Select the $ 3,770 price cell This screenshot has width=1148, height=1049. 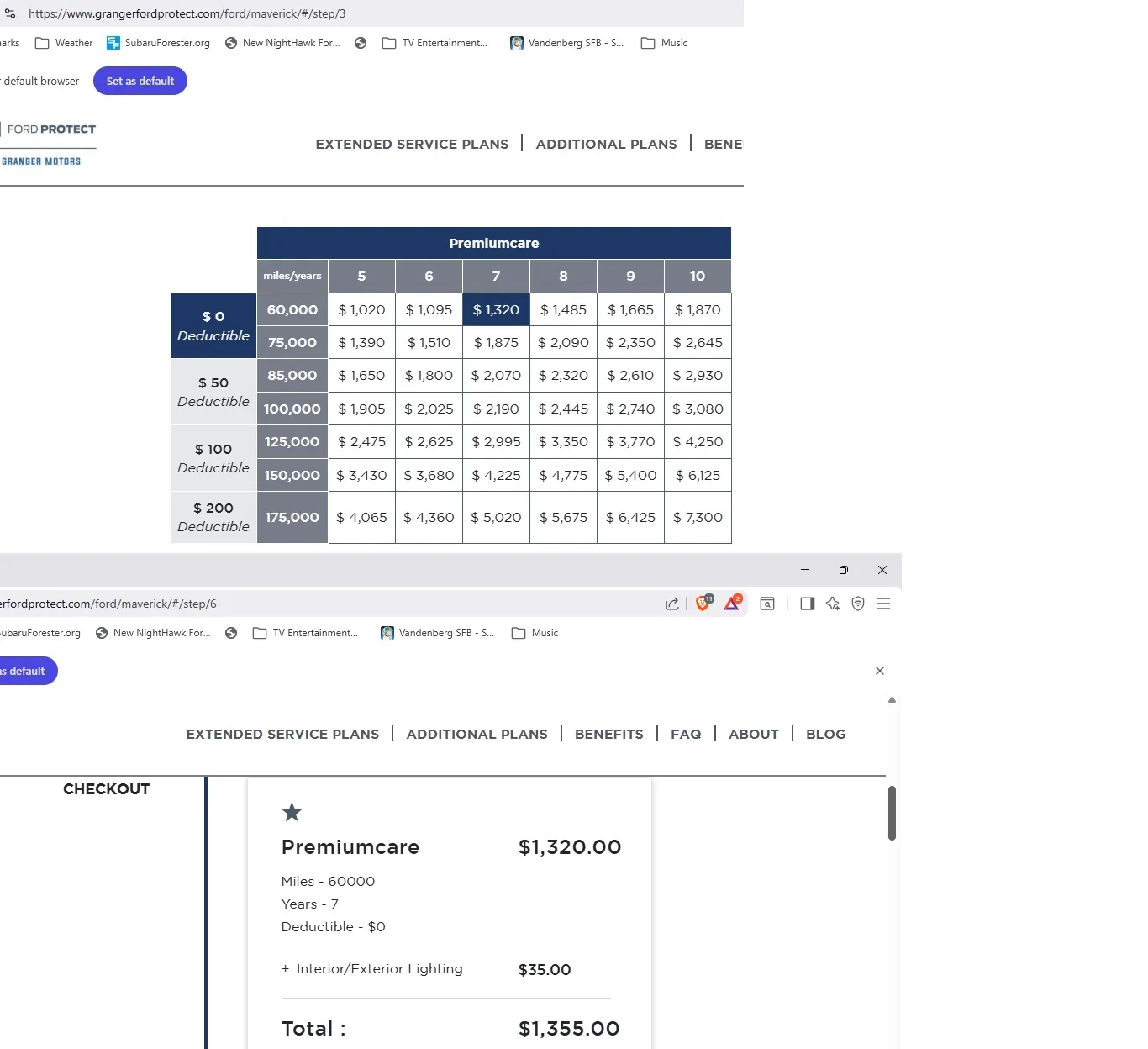point(630,441)
